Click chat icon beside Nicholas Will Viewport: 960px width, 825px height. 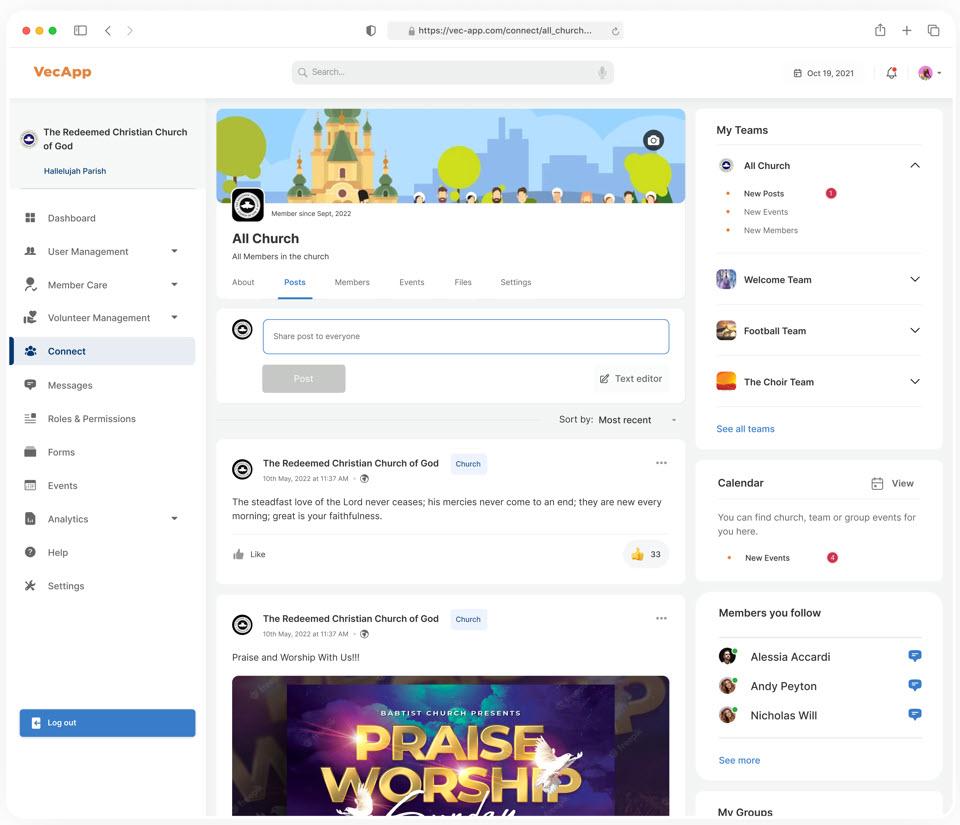tap(914, 715)
